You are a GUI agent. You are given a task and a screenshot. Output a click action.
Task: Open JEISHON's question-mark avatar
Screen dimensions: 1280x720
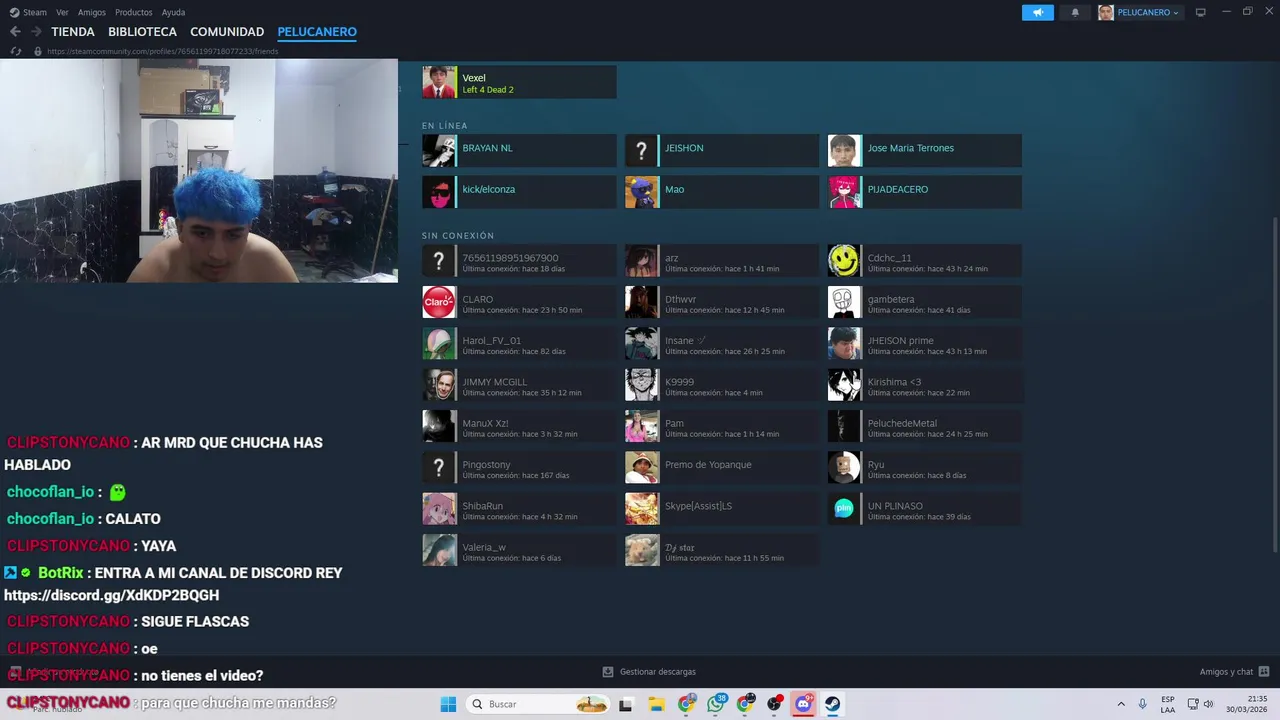(642, 151)
